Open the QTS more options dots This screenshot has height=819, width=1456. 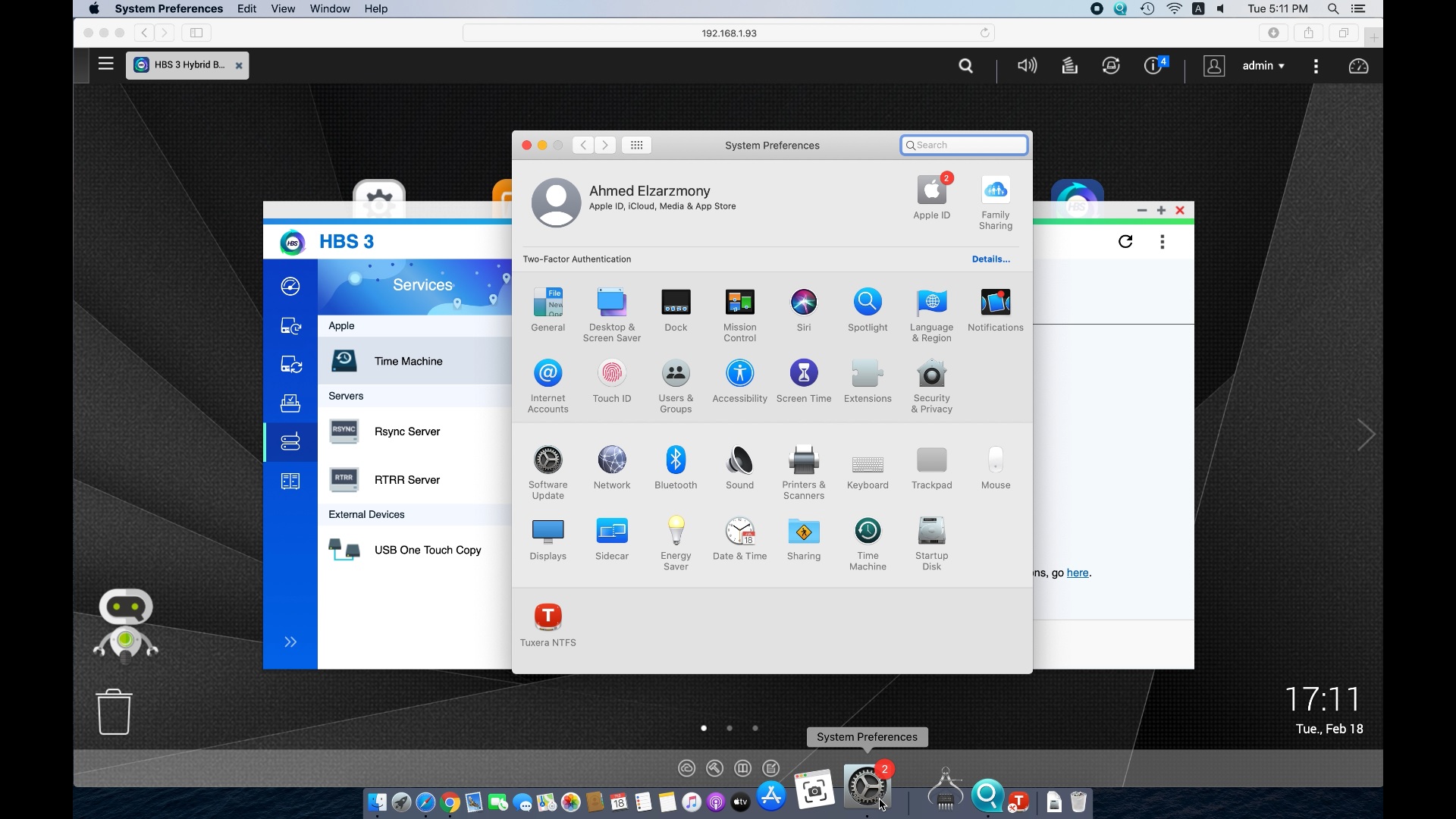click(1316, 66)
